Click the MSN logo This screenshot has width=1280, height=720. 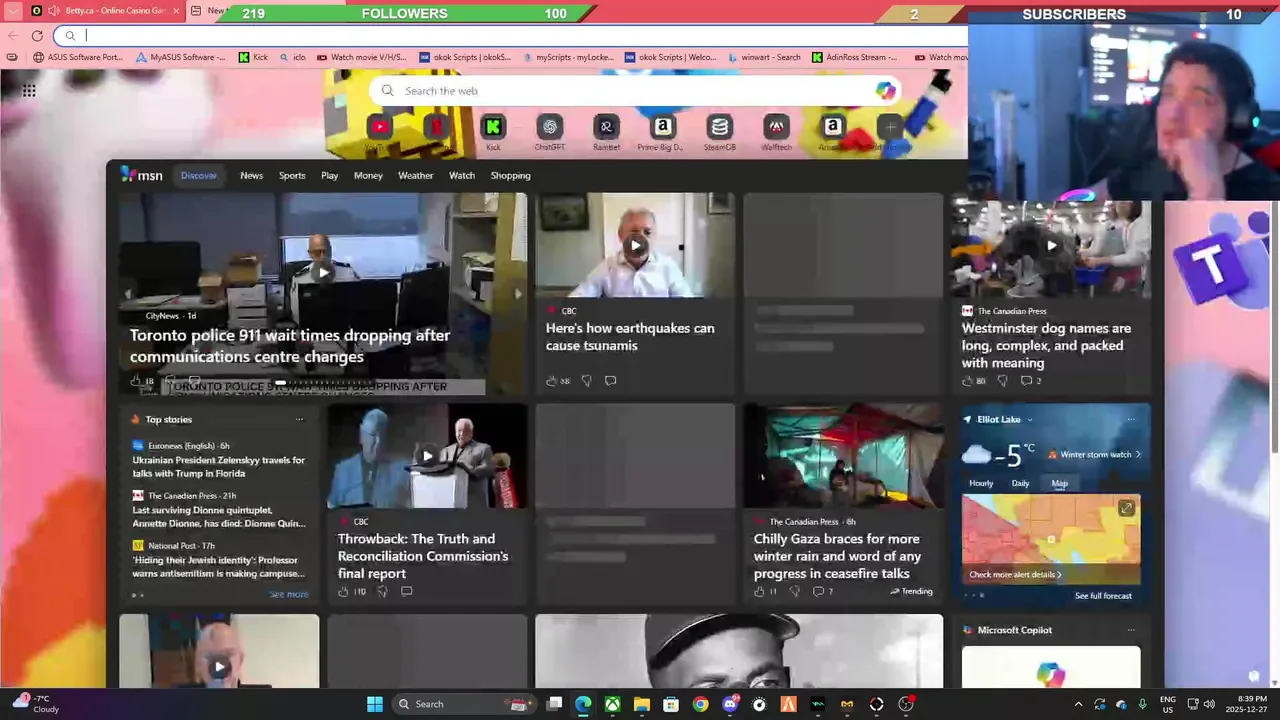click(x=142, y=175)
